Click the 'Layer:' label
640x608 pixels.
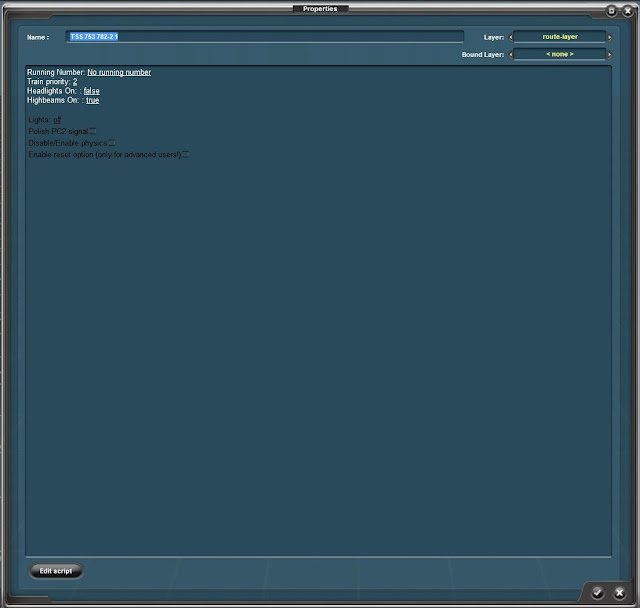click(494, 37)
